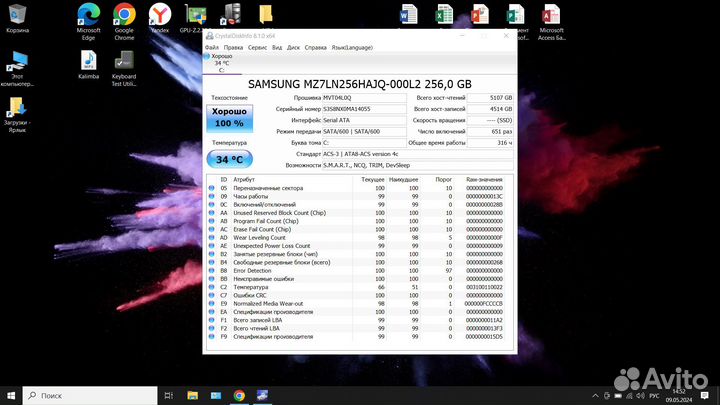The width and height of the screenshot is (720, 405).
Task: Click the Число включений value 651 раз
Action: click(490, 131)
